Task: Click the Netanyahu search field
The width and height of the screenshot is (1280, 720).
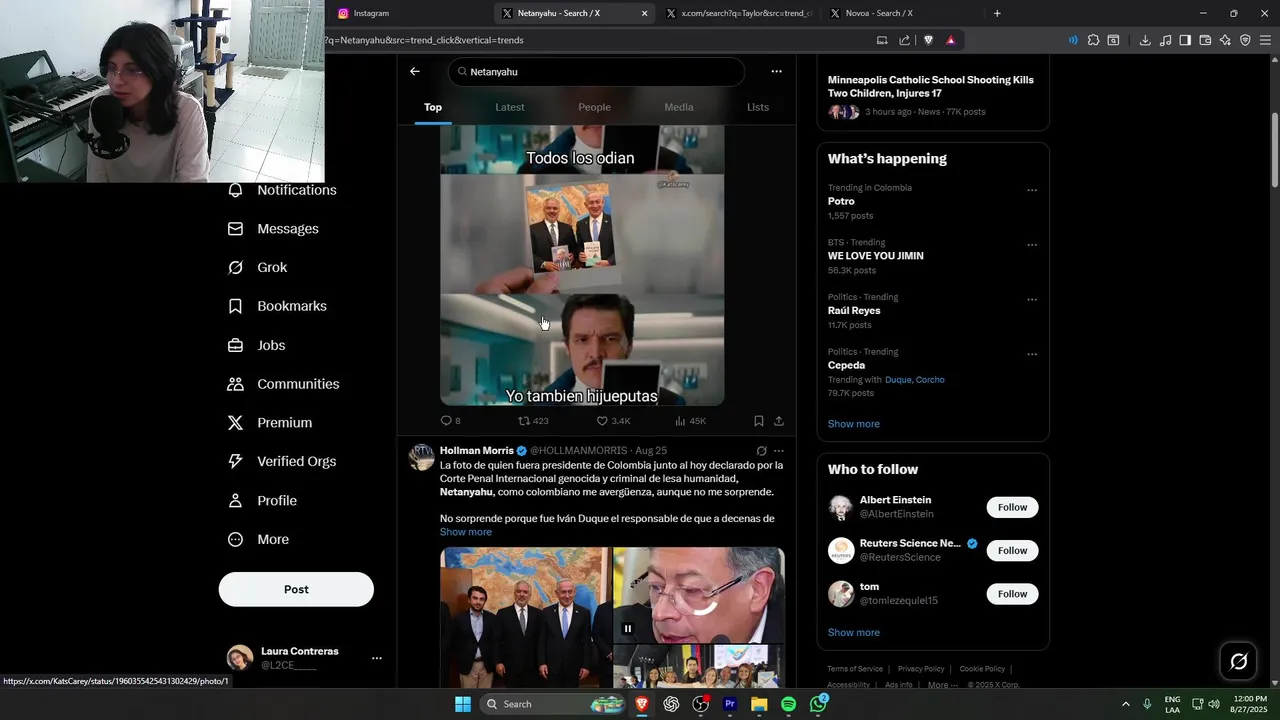Action: point(596,72)
